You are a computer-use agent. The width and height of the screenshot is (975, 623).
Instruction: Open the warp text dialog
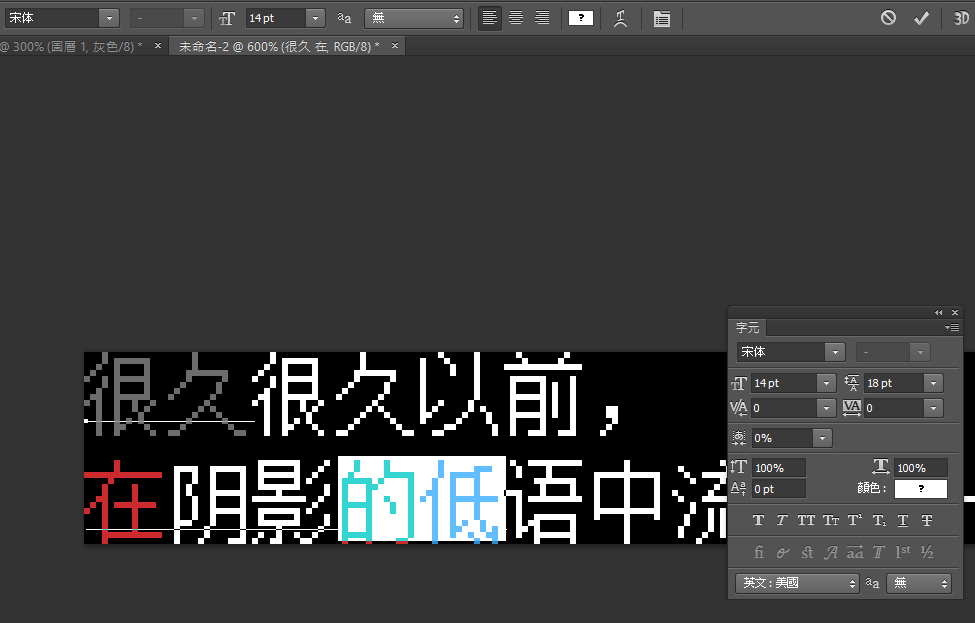(x=620, y=19)
